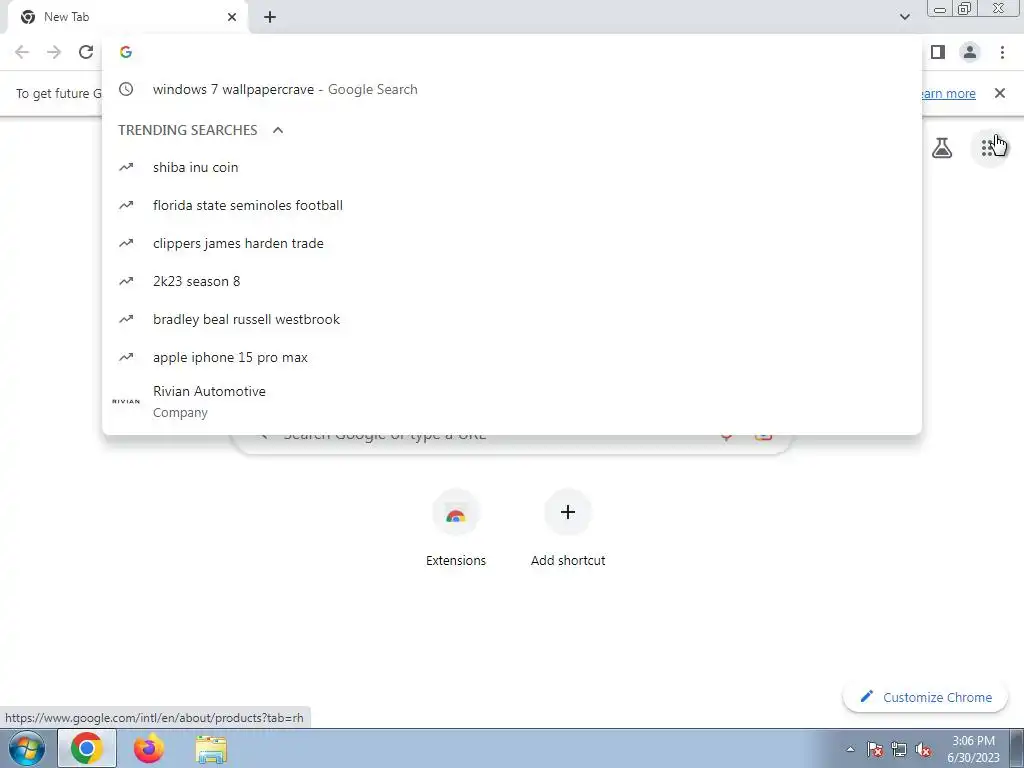Show hidden system tray icons arrow
The width and height of the screenshot is (1024, 768).
point(850,750)
